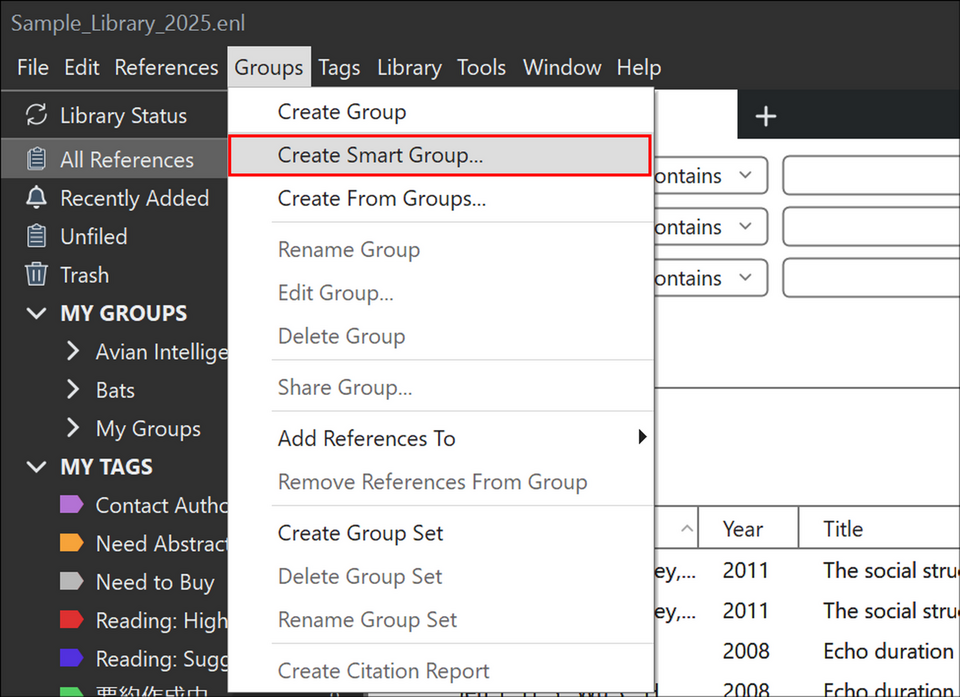Expand the My Groups group set
The width and height of the screenshot is (960, 697).
[x=73, y=428]
